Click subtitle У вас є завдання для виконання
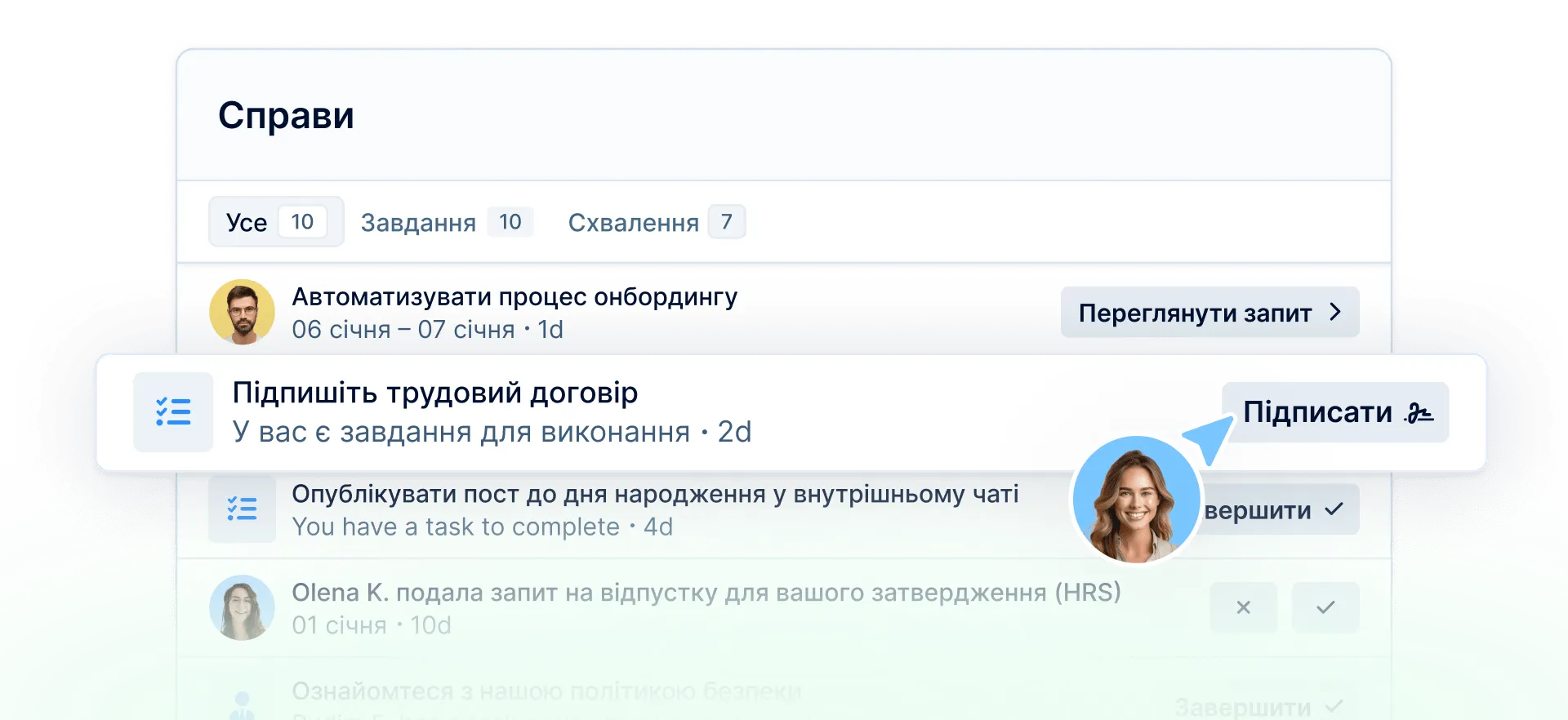Screen dimensions: 1568x720 click(x=461, y=432)
